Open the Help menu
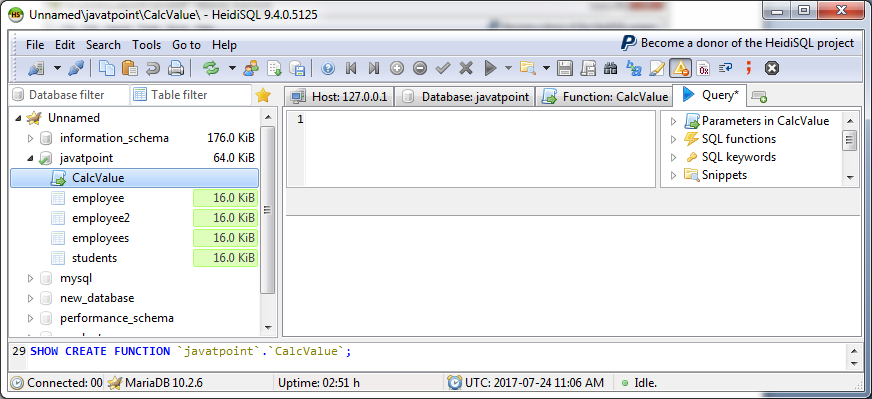Image resolution: width=872 pixels, height=399 pixels. (x=224, y=45)
